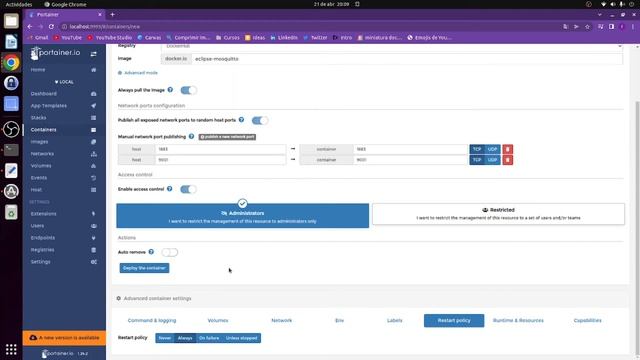Viewport: 640px width, 360px height.
Task: Set restart policy to Never
Action: coord(165,338)
